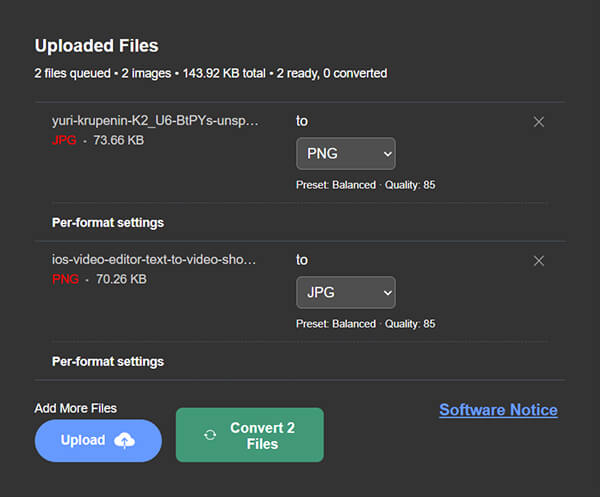Click the Upload button
This screenshot has height=497, width=600.
point(98,440)
